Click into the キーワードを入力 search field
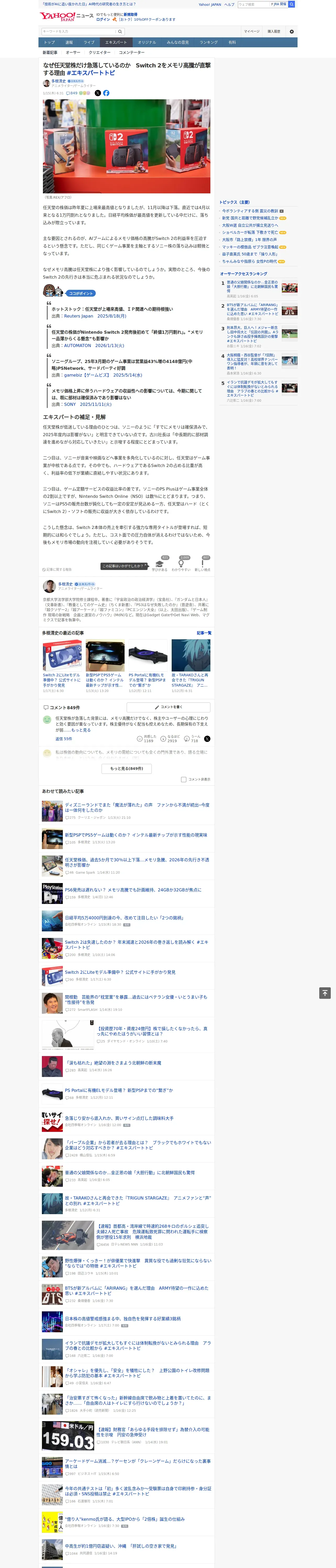336x1568 pixels. [x=79, y=32]
